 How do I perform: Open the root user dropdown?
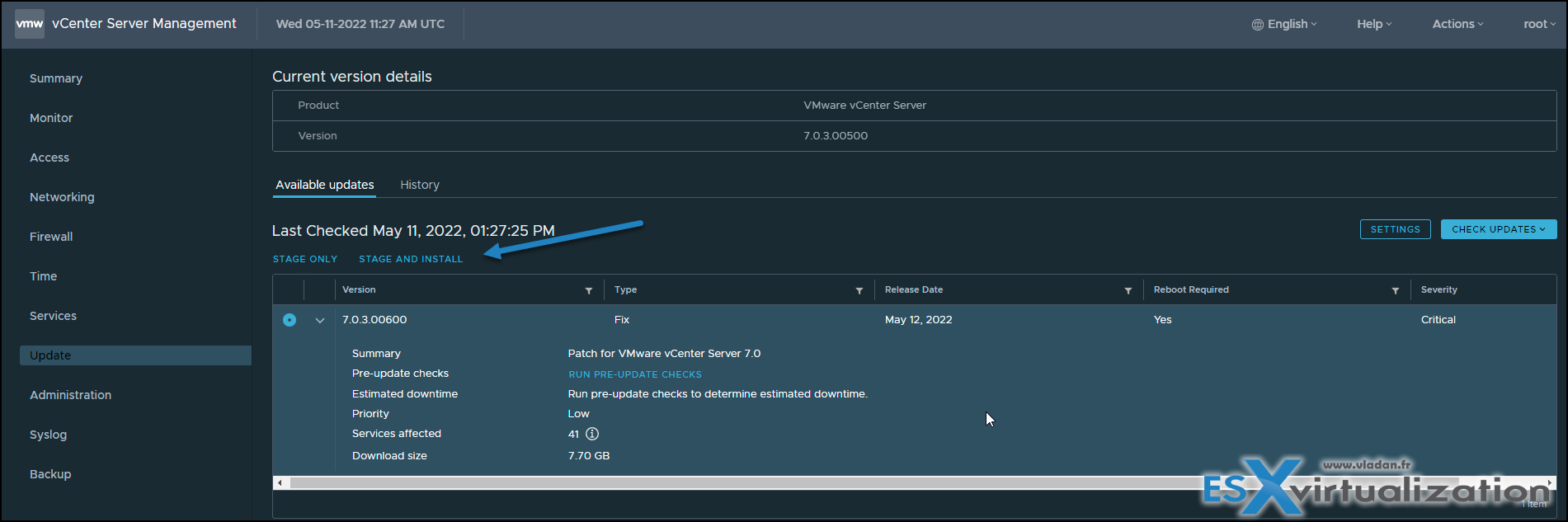(1539, 24)
